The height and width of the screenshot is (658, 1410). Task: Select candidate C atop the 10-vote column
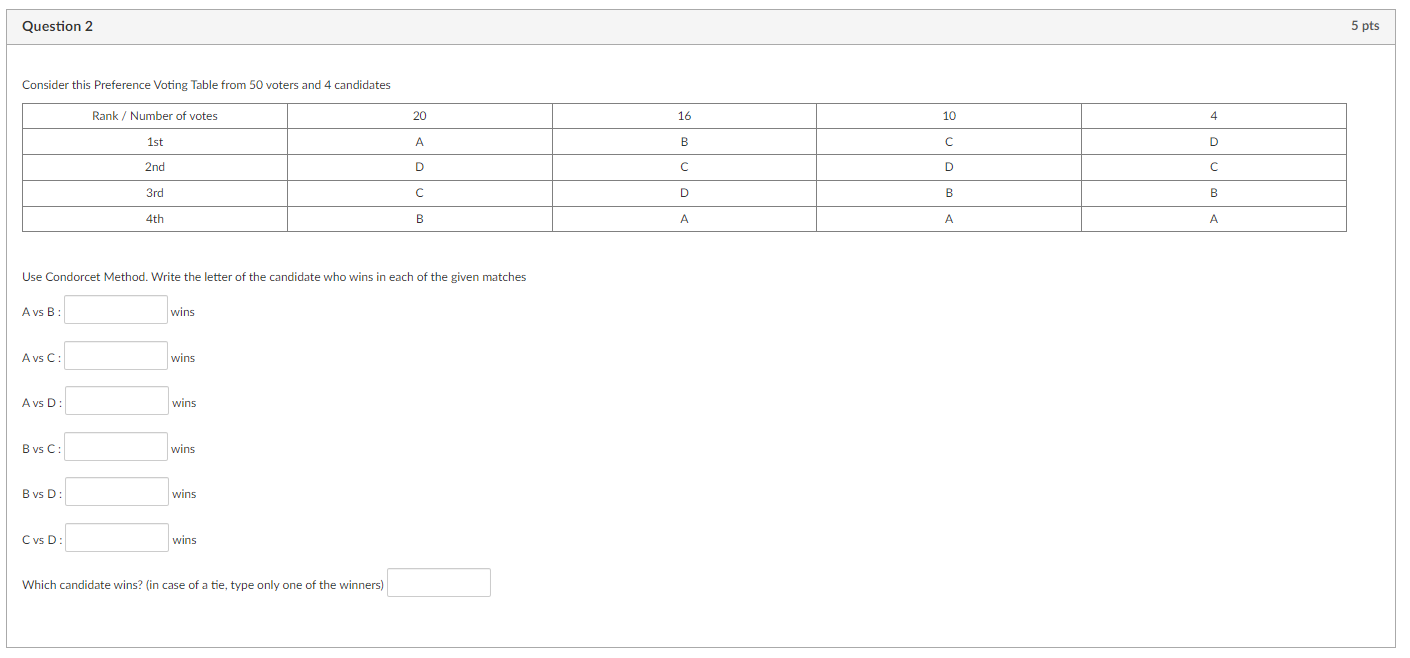948,141
